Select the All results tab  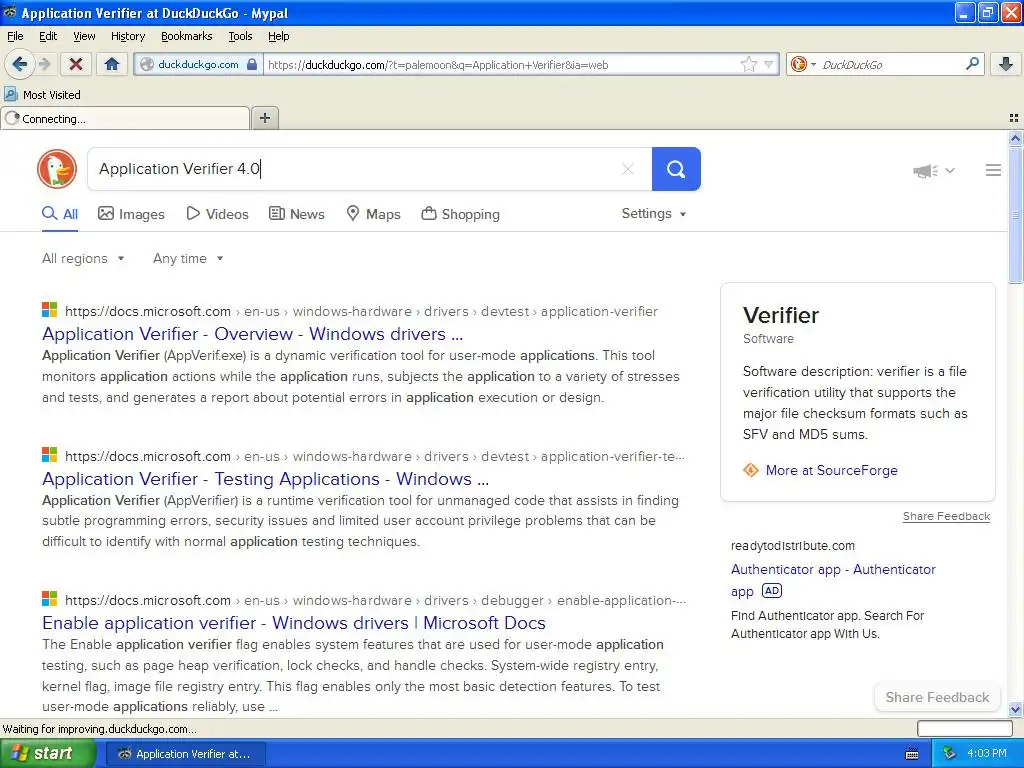click(60, 214)
